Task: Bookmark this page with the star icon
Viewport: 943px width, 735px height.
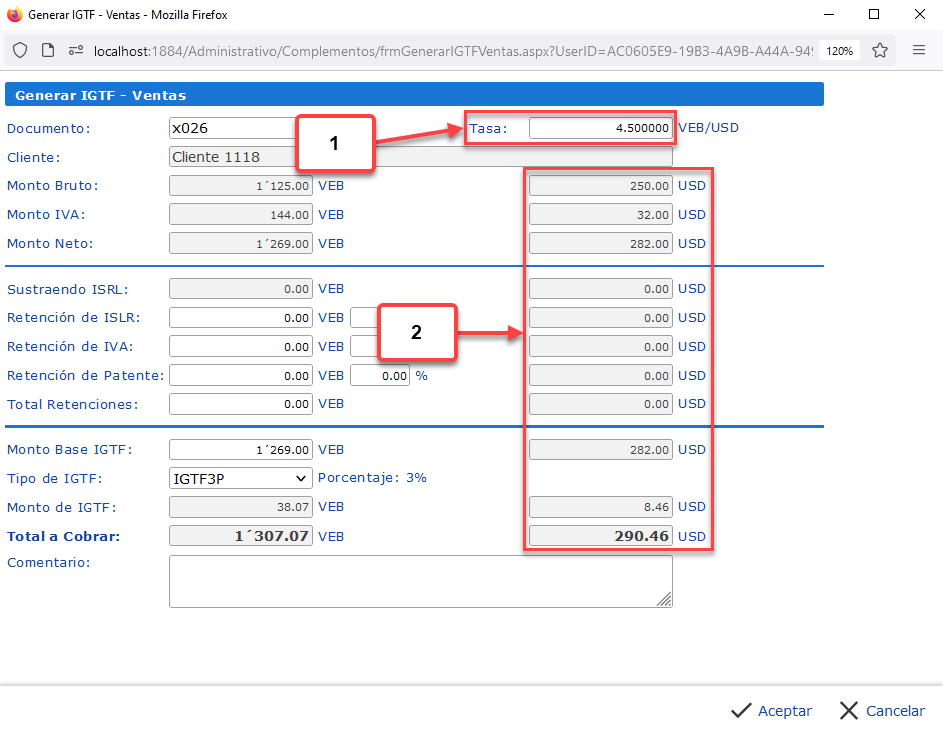Action: [x=880, y=50]
